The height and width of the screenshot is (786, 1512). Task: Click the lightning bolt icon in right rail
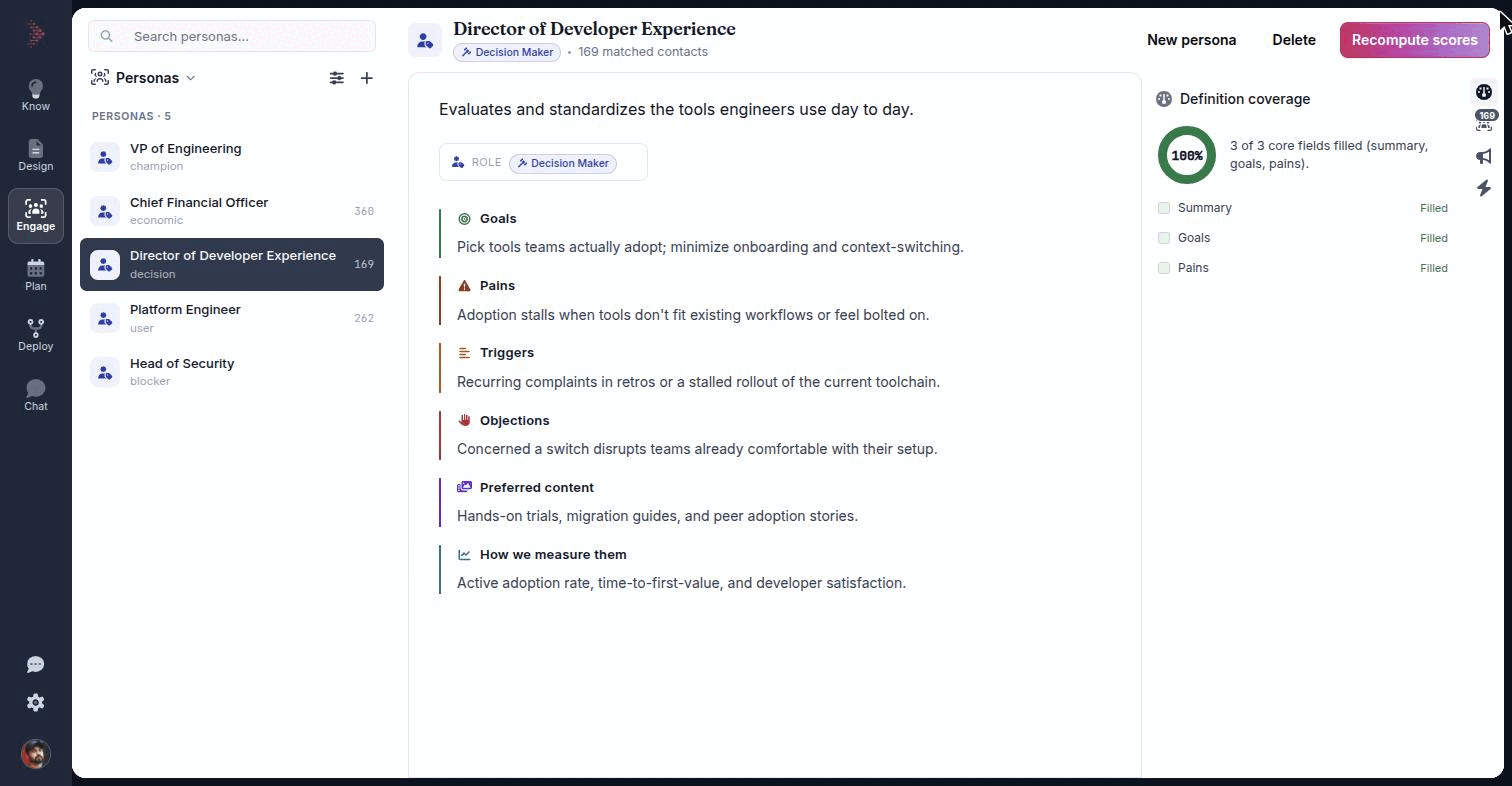pos(1484,188)
